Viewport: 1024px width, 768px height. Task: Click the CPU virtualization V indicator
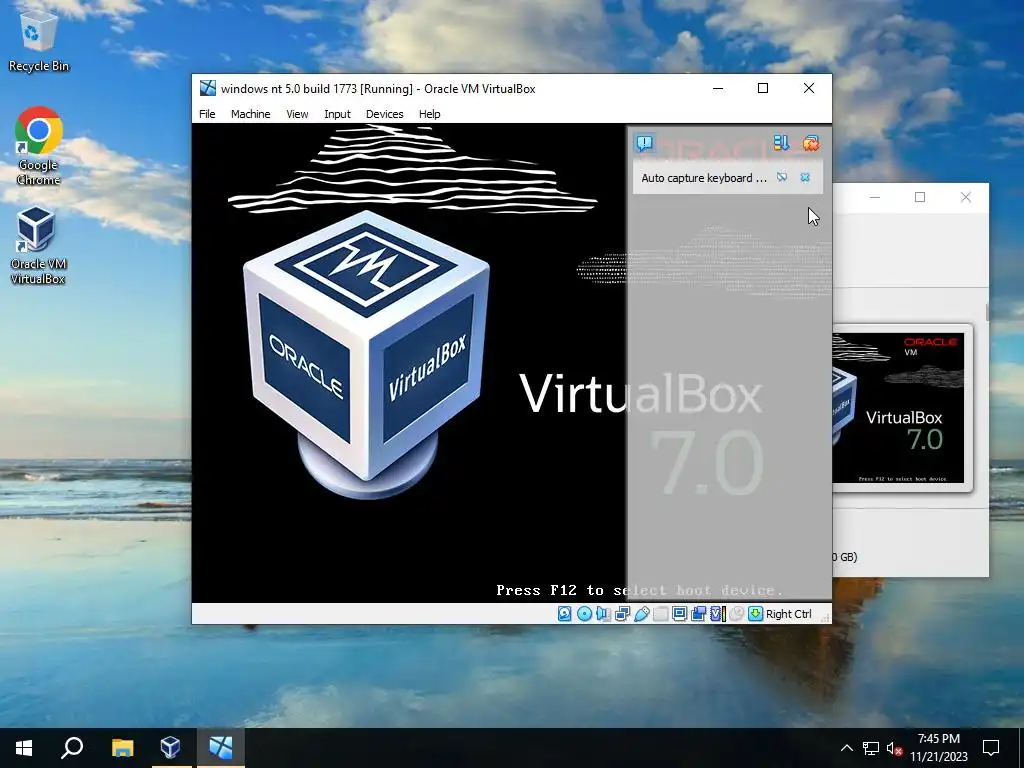[718, 614]
